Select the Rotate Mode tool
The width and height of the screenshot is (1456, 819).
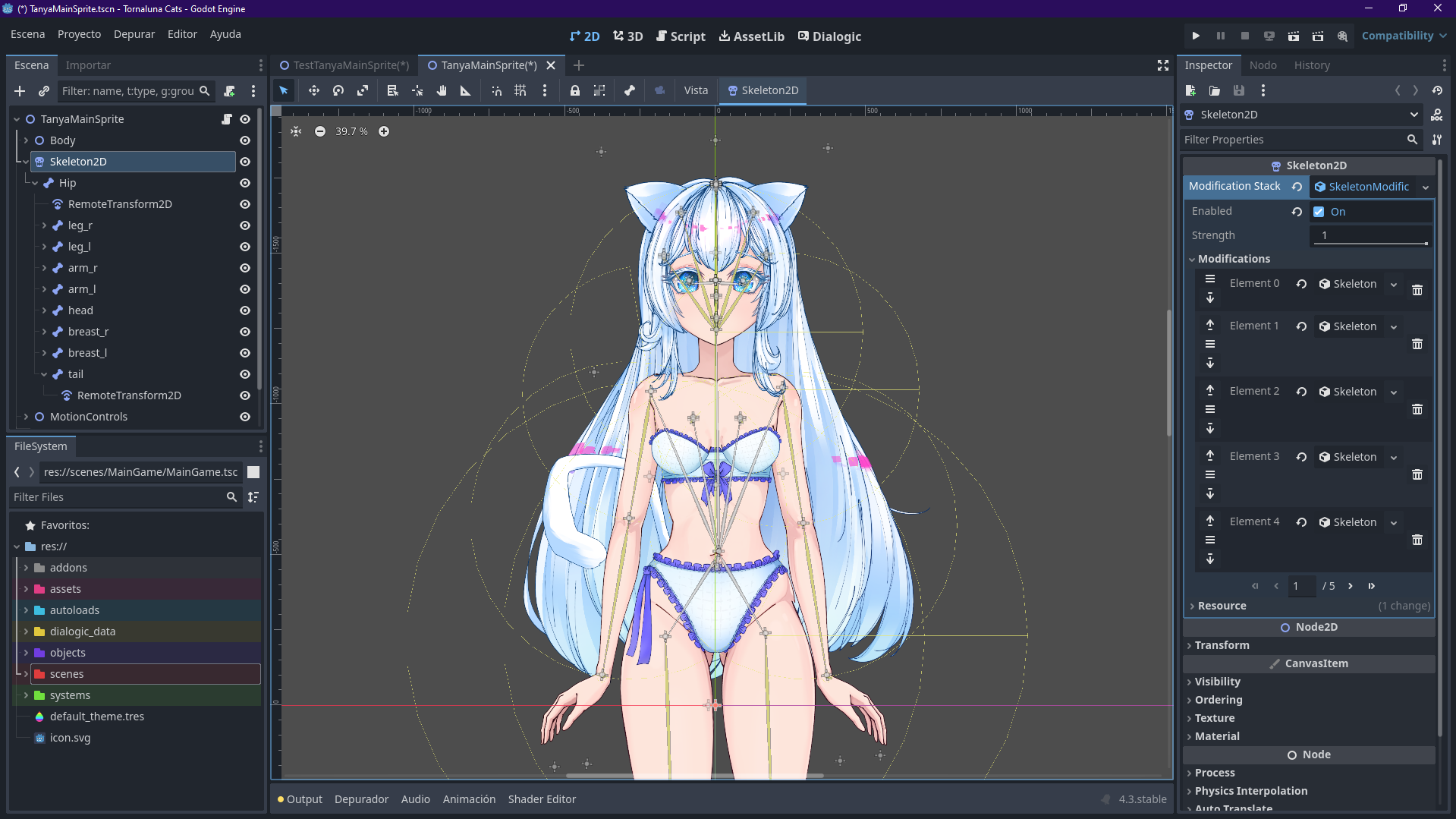coord(338,90)
